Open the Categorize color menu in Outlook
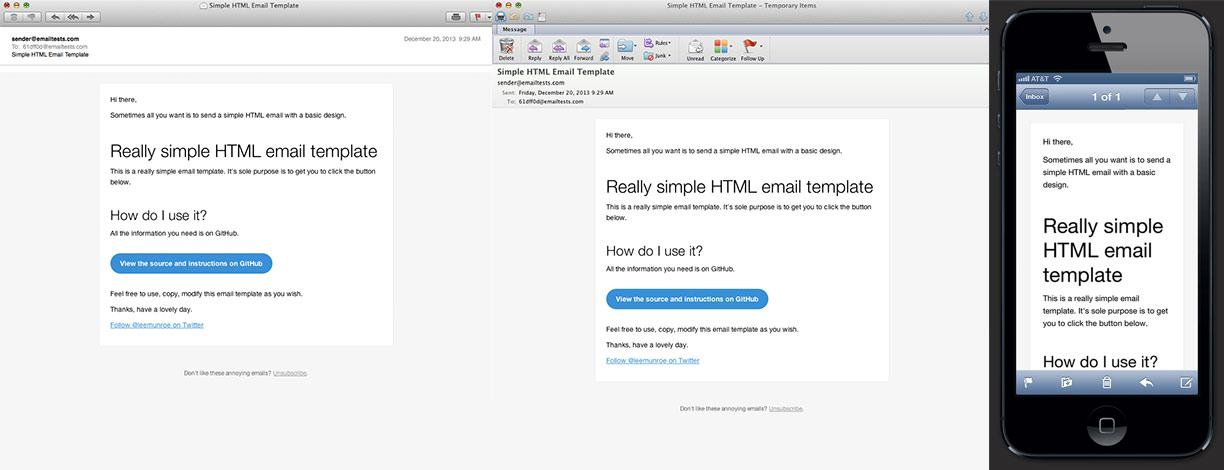The image size is (1224, 470). pos(723,49)
